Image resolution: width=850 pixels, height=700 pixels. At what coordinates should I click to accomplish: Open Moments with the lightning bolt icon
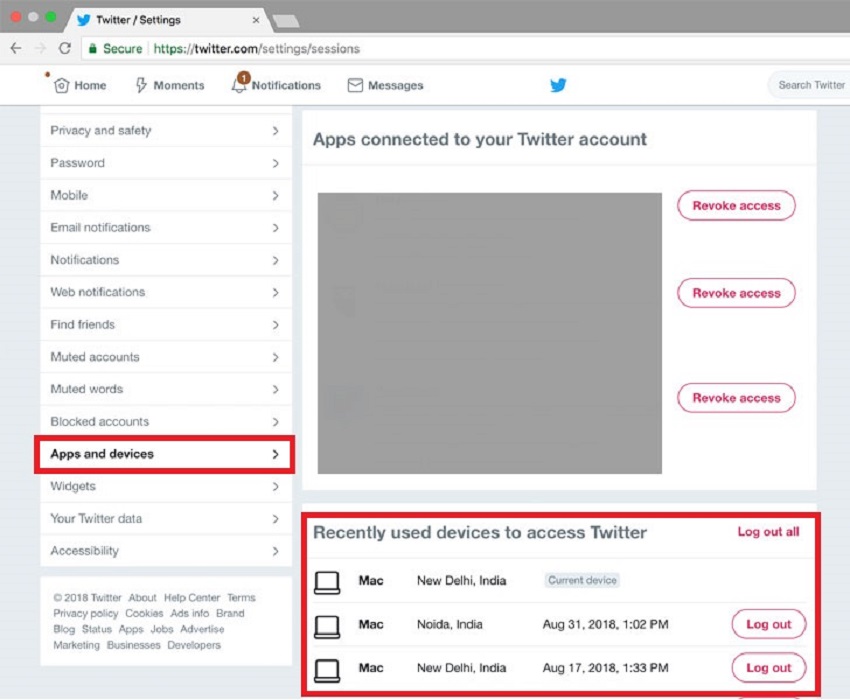tap(141, 85)
